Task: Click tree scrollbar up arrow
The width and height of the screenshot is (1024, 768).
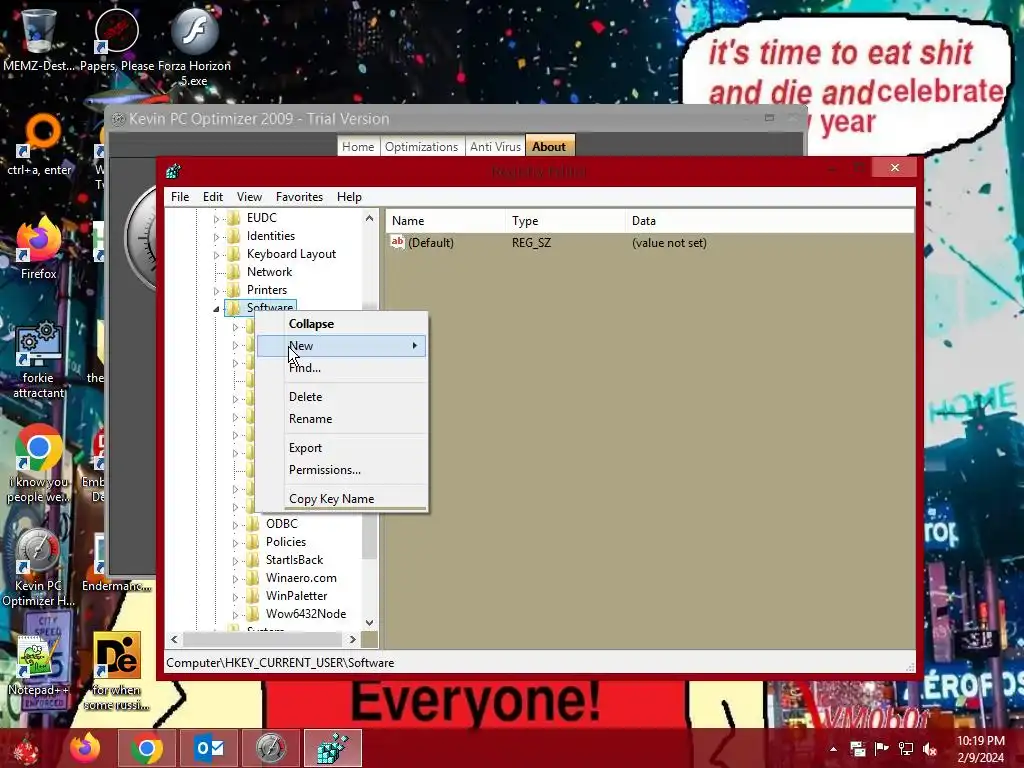Action: (x=370, y=218)
